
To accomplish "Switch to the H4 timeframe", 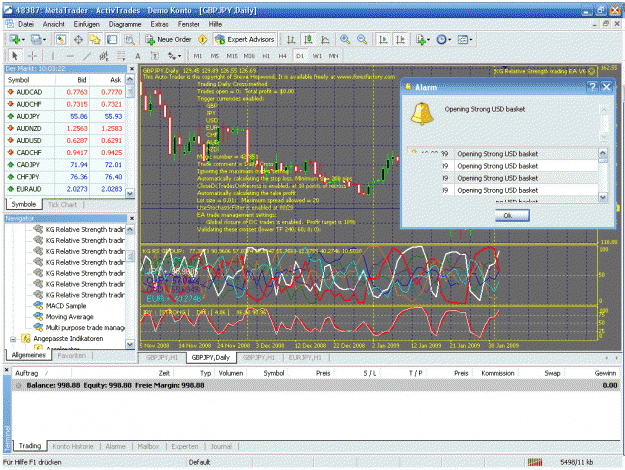I will click(283, 56).
